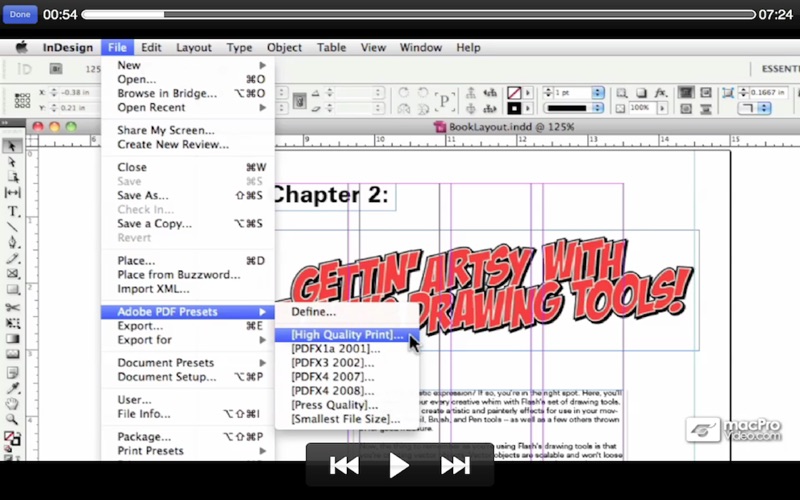The width and height of the screenshot is (800, 500).
Task: Click the Drop Shadow icon
Action: pos(641,93)
